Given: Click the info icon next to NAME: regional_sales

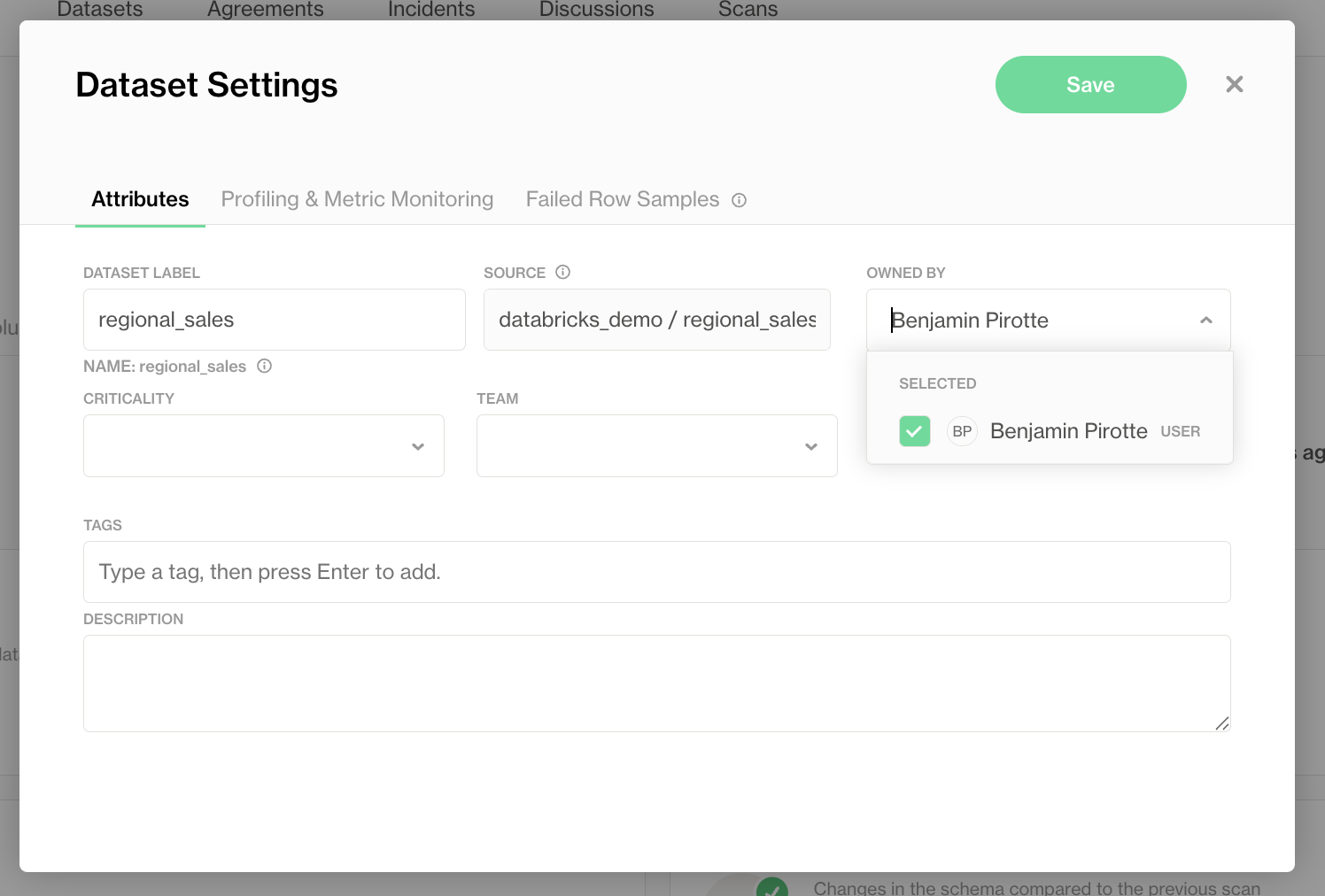Looking at the screenshot, I should click(264, 366).
